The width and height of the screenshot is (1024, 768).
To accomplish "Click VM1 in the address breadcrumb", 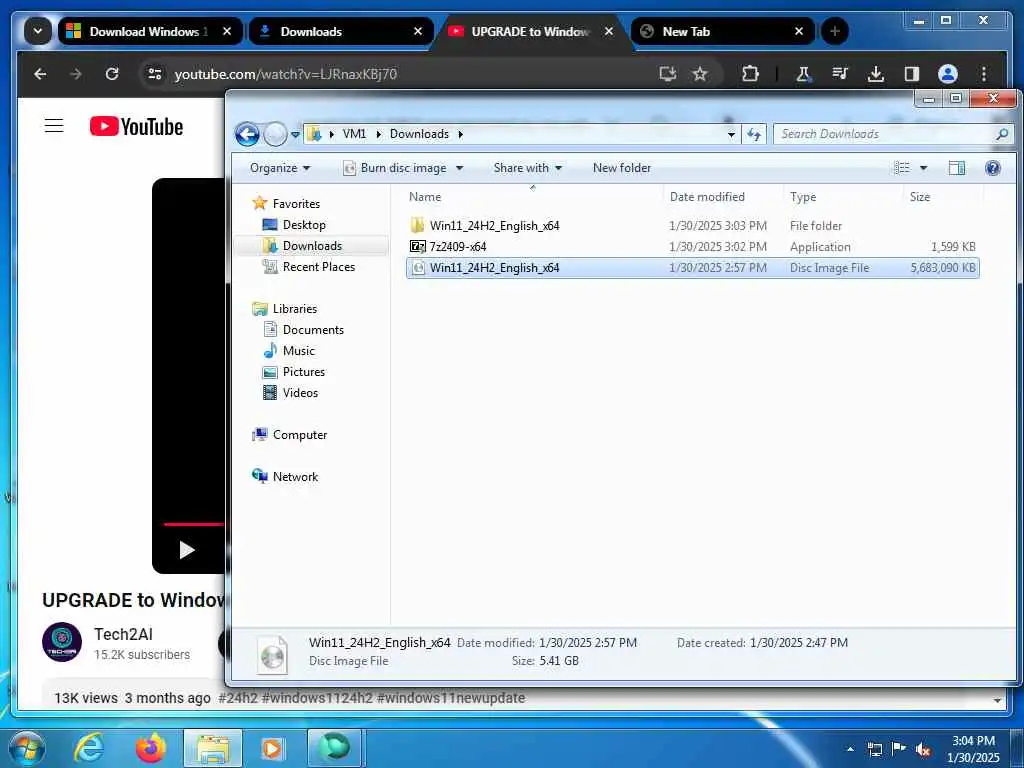I will 354,134.
